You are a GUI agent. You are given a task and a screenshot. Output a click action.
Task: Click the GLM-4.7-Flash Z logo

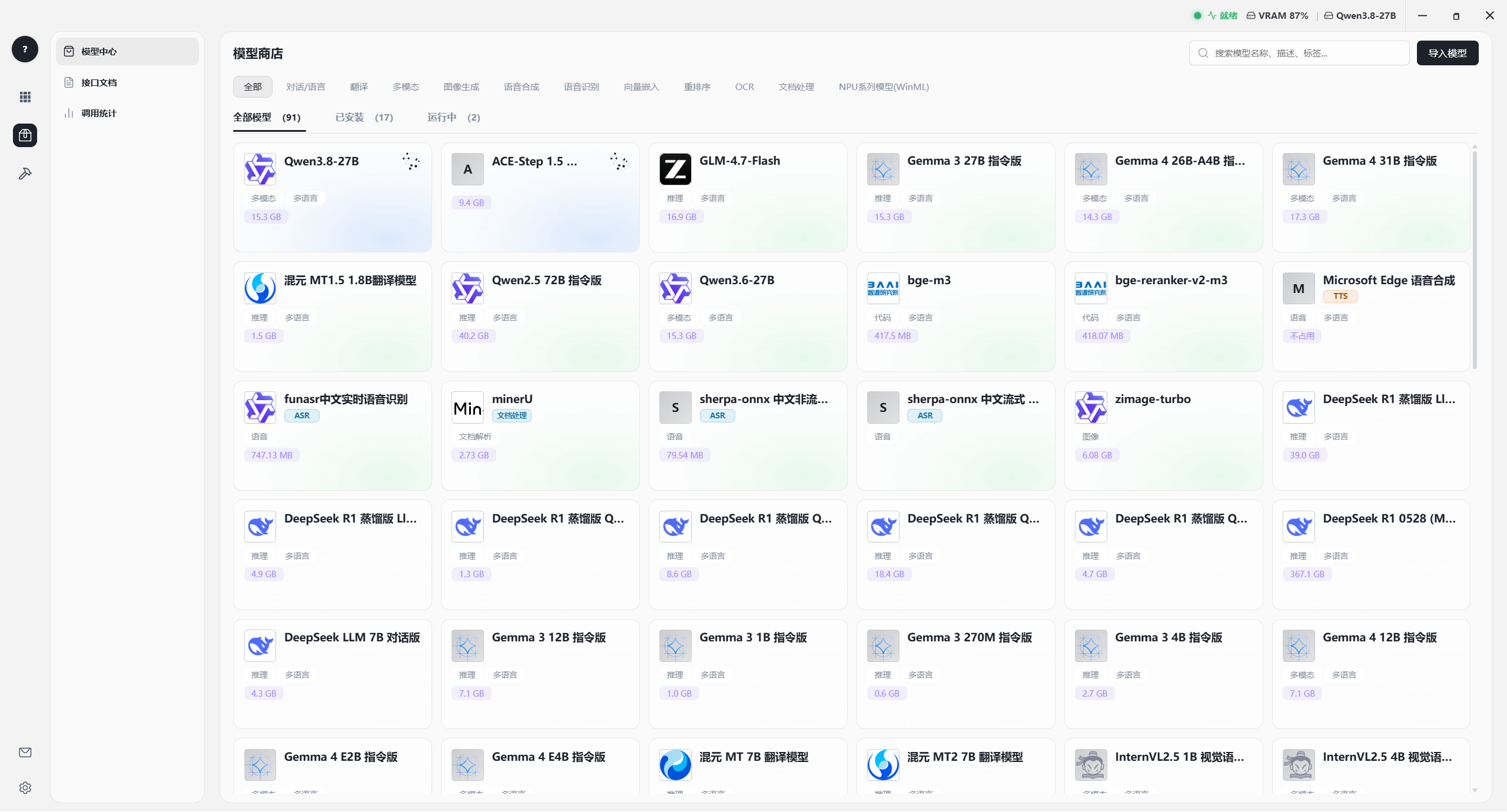(675, 169)
